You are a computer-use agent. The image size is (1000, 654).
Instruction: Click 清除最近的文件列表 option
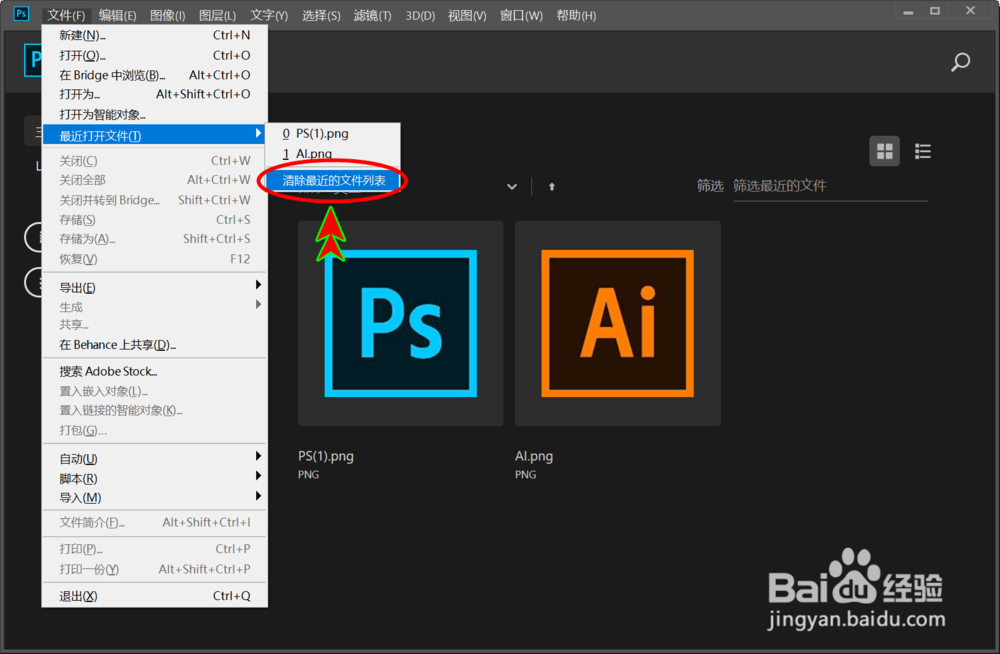coord(333,181)
